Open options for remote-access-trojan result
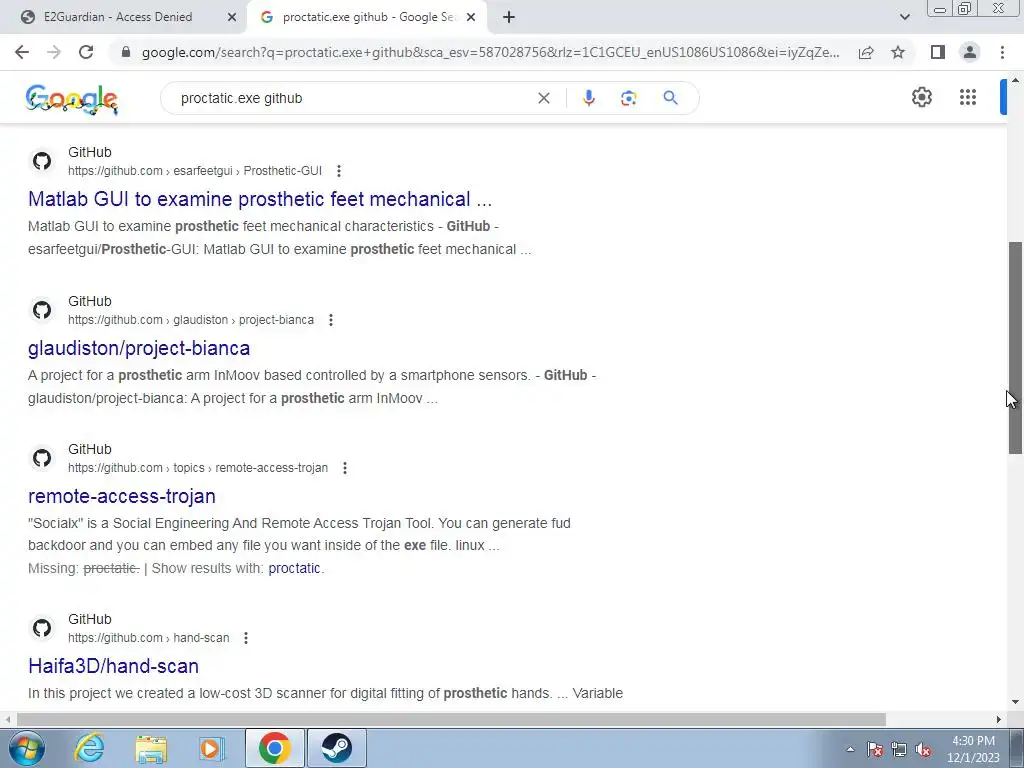This screenshot has width=1024, height=768. [345, 468]
